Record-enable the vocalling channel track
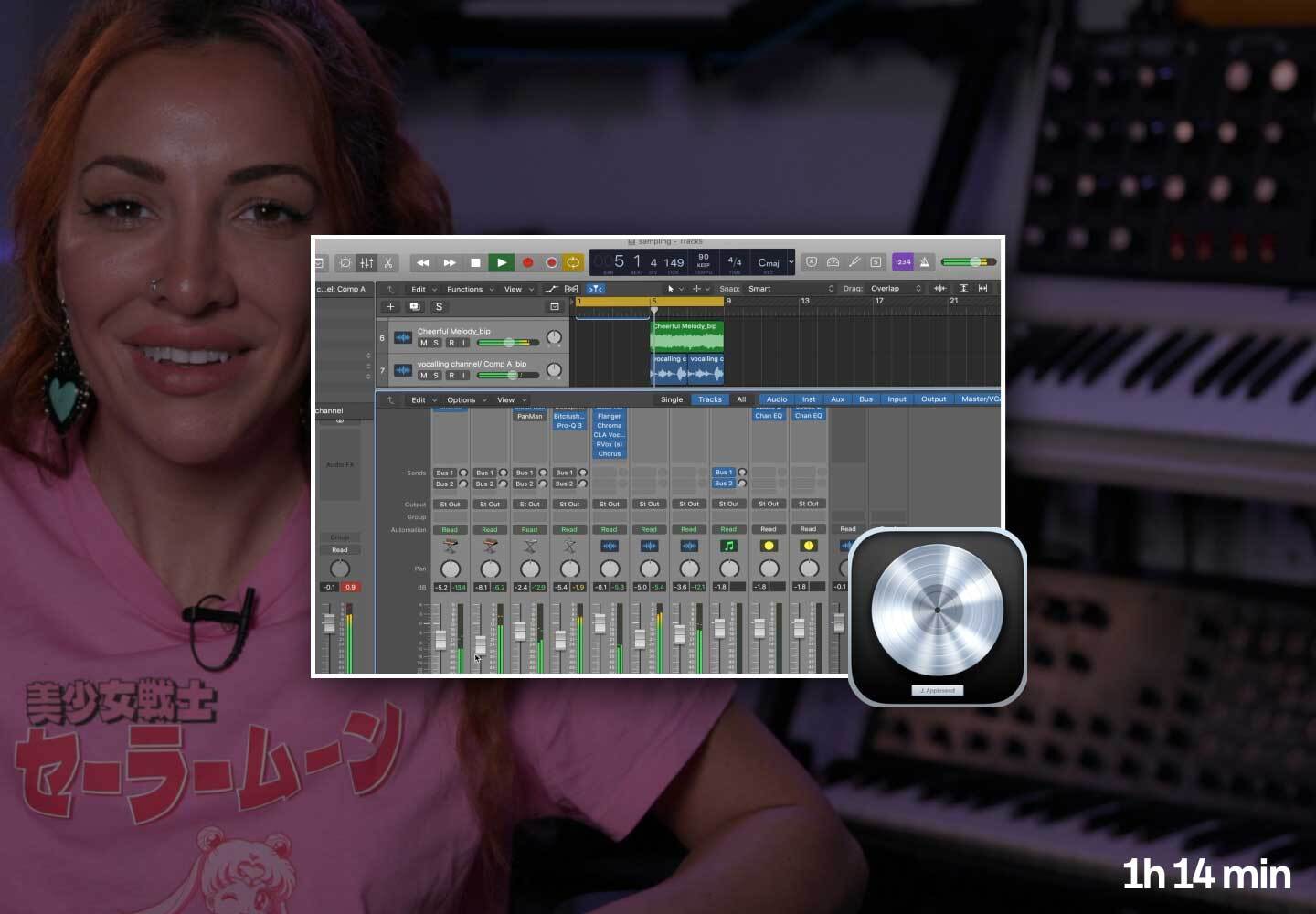 [x=451, y=376]
